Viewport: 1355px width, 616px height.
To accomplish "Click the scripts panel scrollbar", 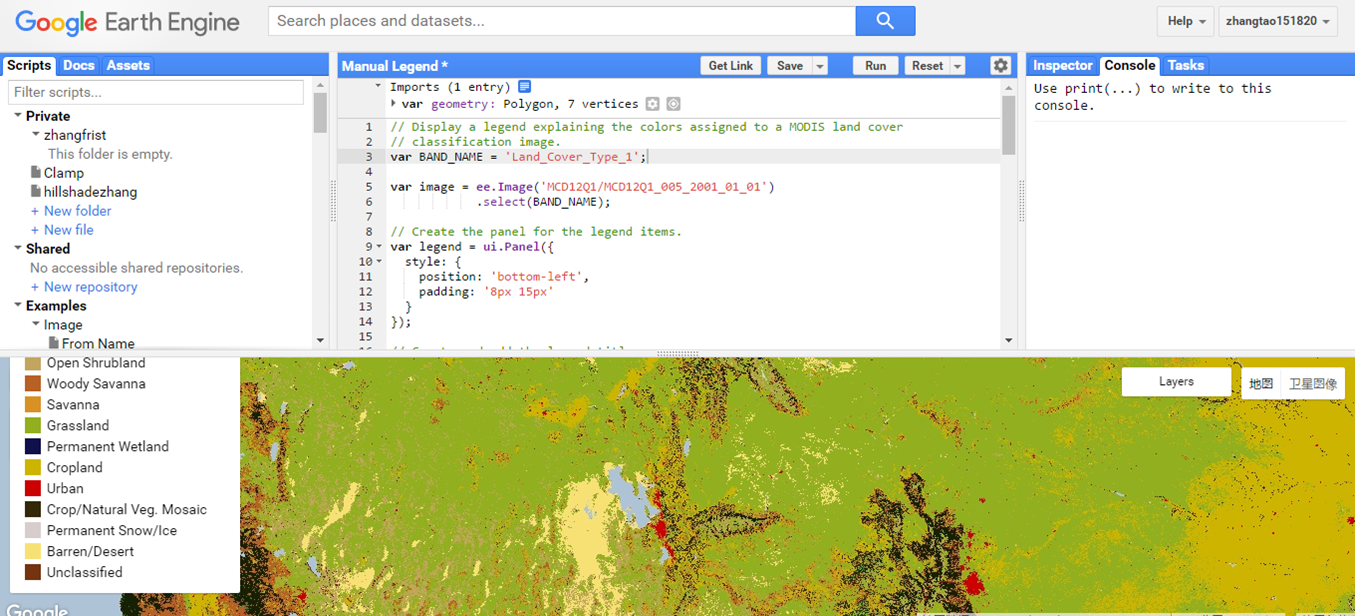I will [x=320, y=113].
